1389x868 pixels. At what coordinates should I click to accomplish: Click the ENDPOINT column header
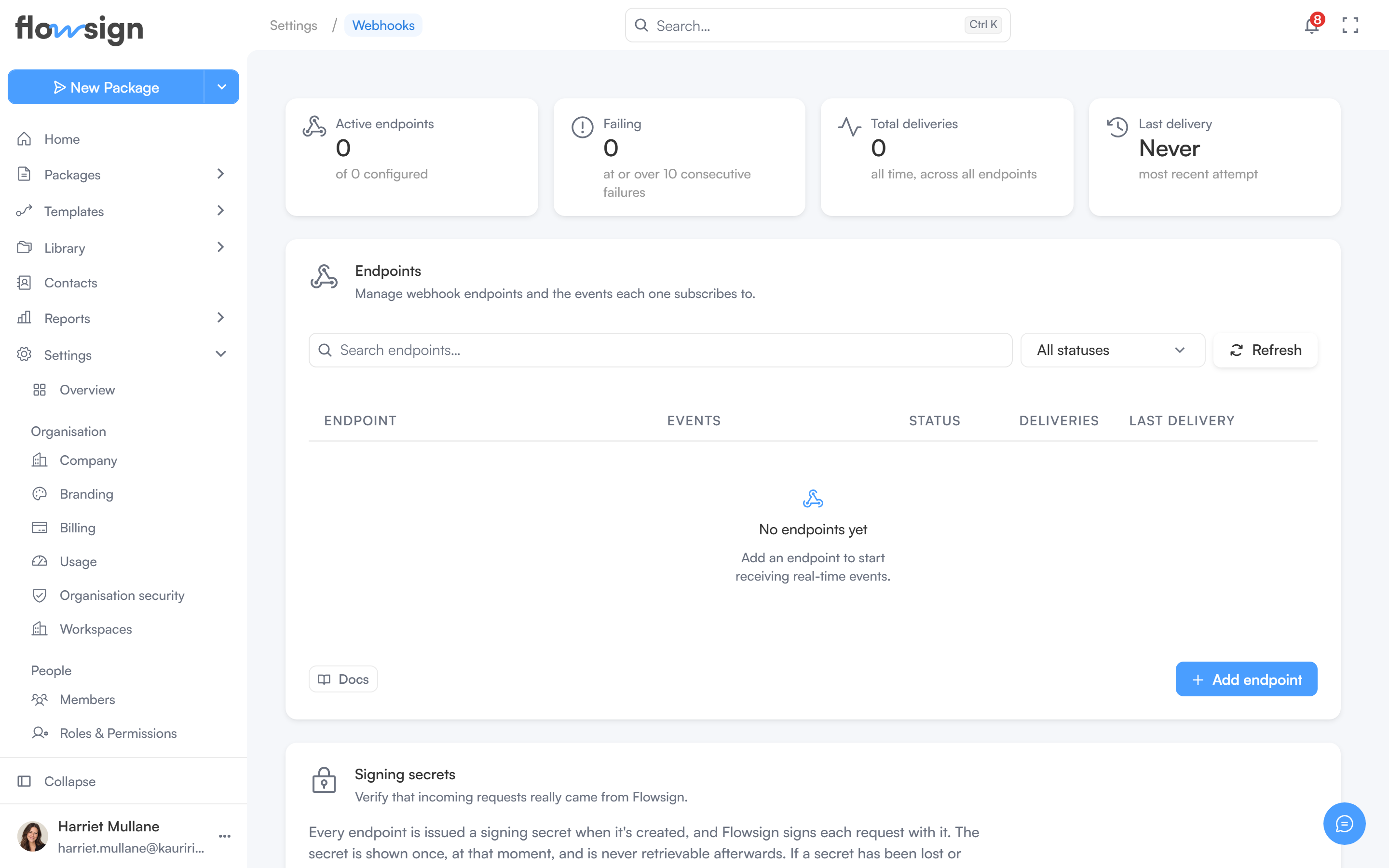pos(360,420)
